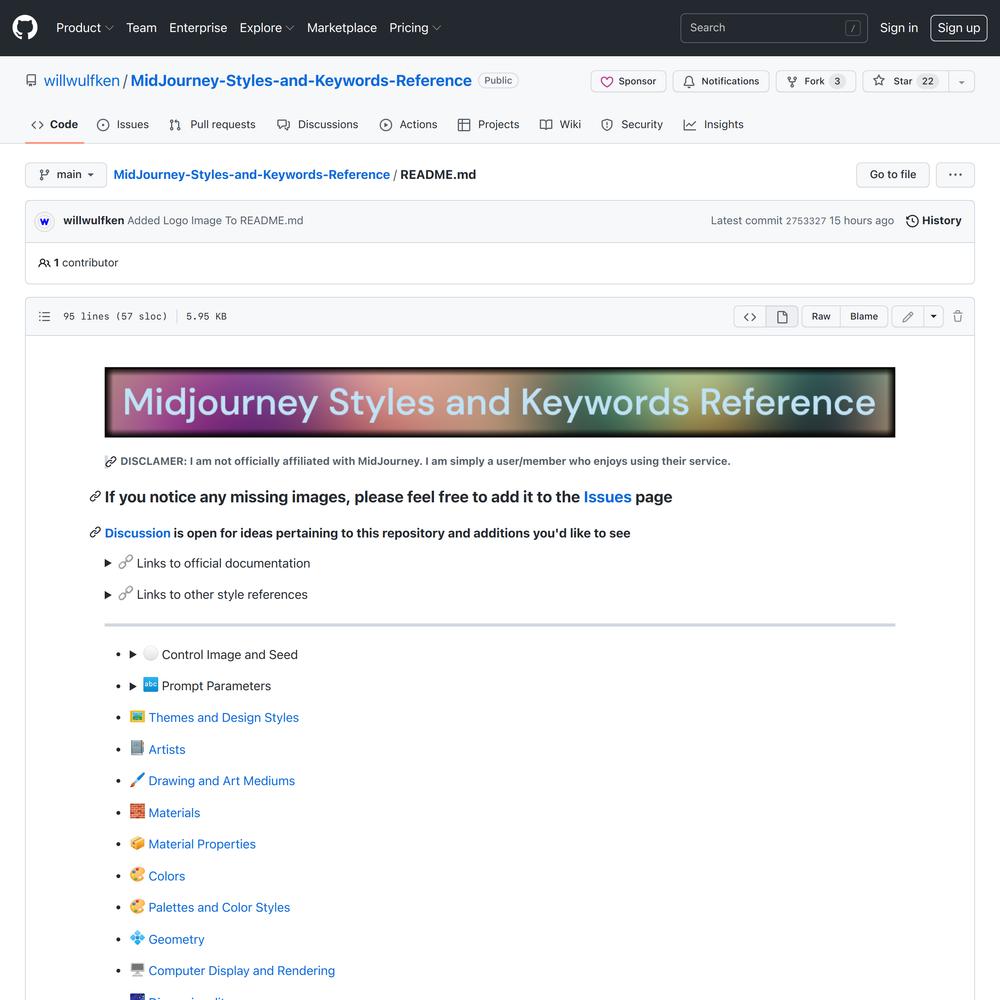Switch to the Issues tab

[122, 125]
